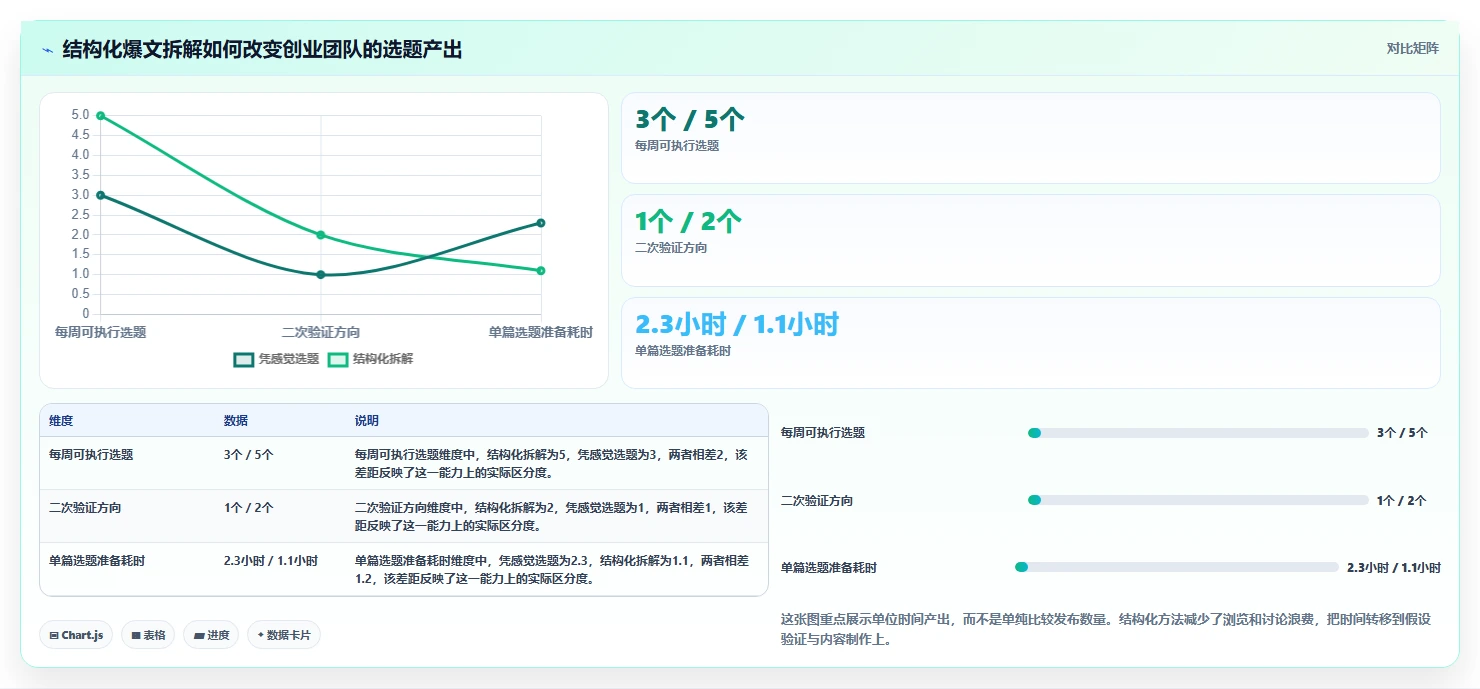Image resolution: width=1480 pixels, height=689 pixels.
Task: Click the 进度 tag
Action: click(x=211, y=635)
